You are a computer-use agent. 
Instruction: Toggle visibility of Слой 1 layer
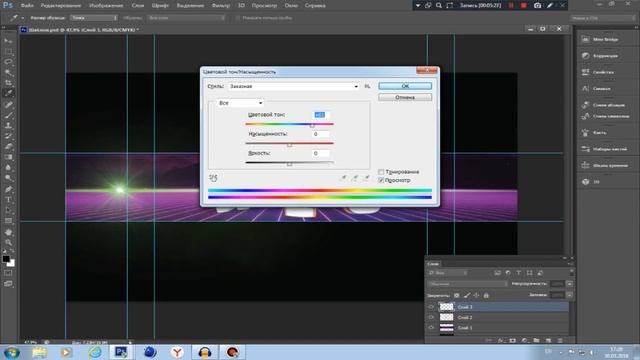(431, 327)
